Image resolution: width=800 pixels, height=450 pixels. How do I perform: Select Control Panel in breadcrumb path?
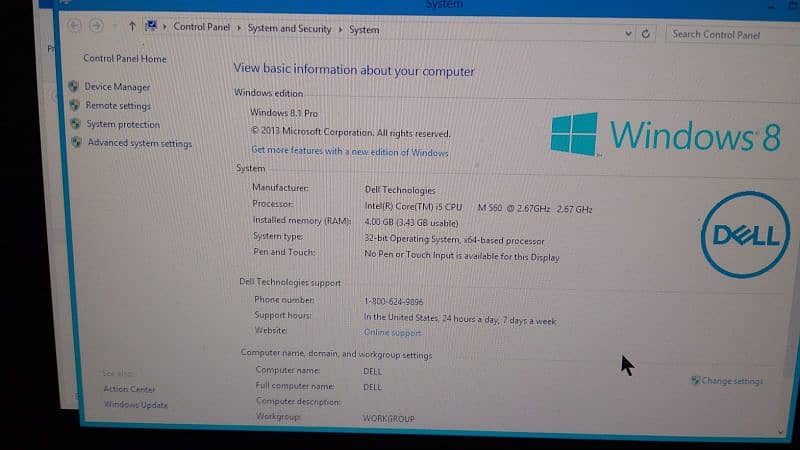(x=201, y=27)
